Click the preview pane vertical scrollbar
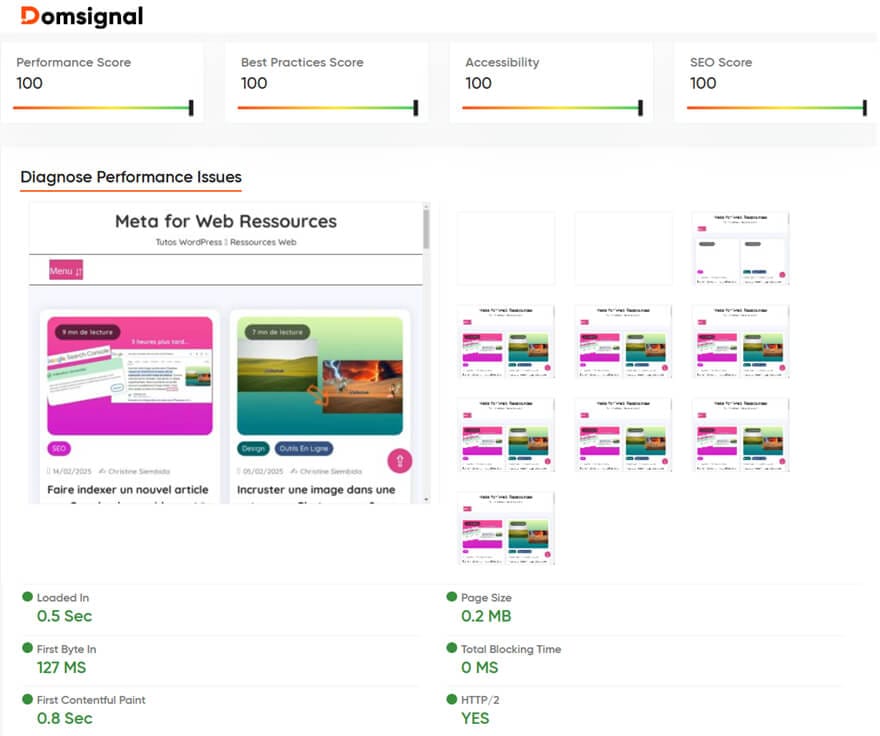Screen dimensions: 880x736 (x=426, y=229)
